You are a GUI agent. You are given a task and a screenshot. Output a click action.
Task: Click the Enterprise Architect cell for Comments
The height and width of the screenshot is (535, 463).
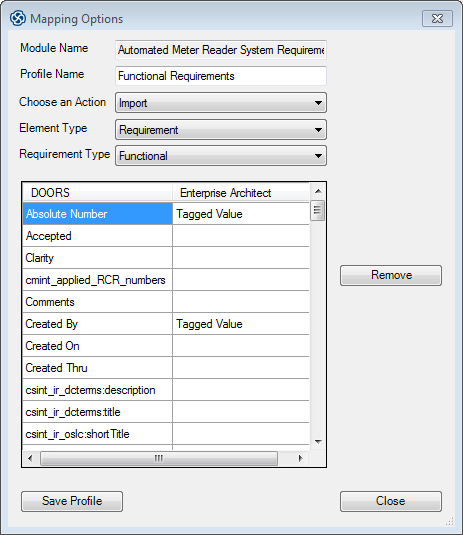tap(241, 302)
